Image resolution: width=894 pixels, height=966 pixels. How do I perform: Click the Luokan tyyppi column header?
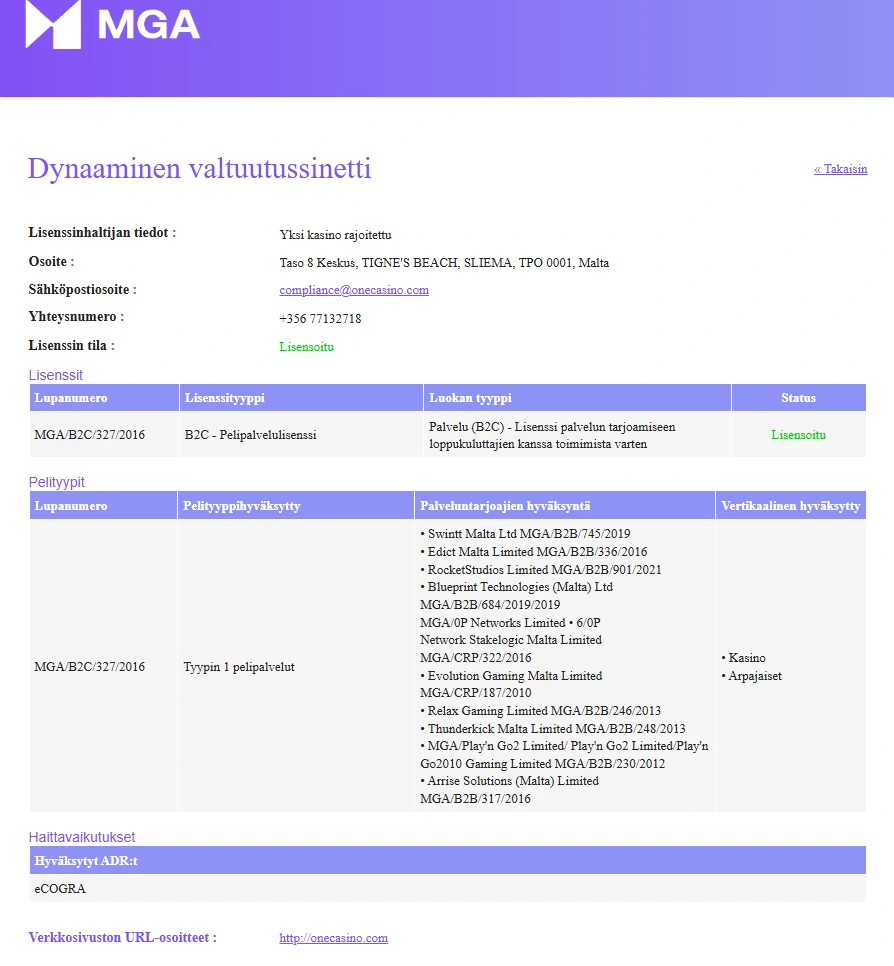(577, 398)
